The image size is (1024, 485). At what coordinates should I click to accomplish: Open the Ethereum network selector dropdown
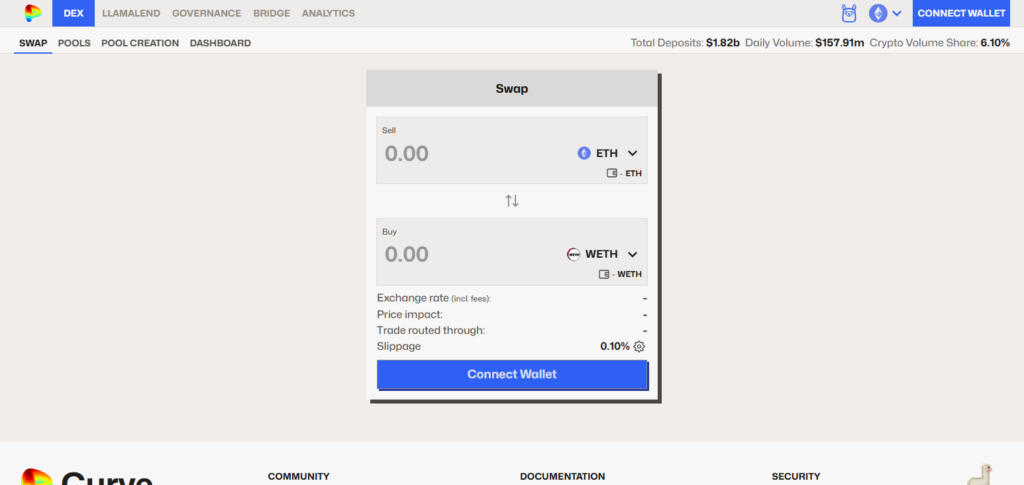885,13
